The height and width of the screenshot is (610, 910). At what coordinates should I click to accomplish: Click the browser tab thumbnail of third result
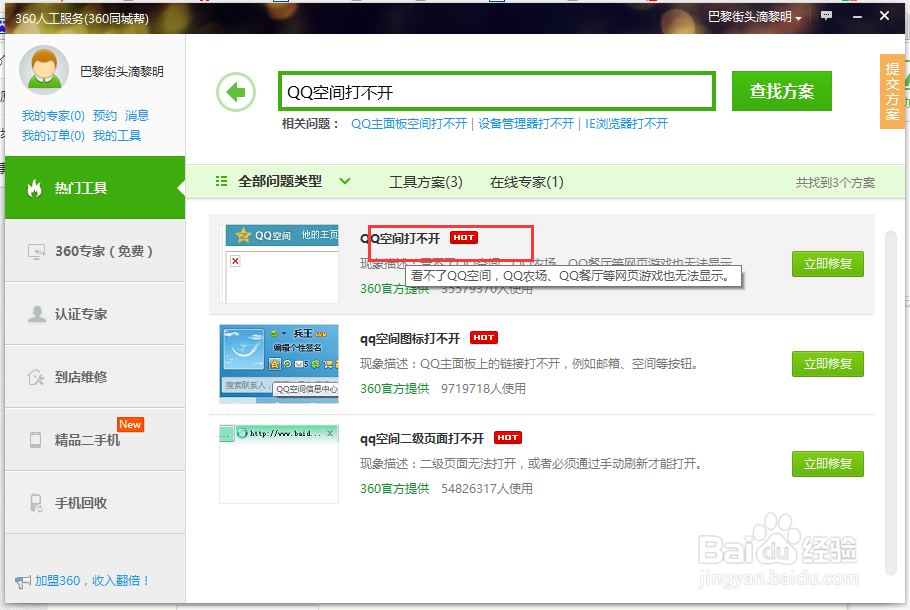[279, 464]
